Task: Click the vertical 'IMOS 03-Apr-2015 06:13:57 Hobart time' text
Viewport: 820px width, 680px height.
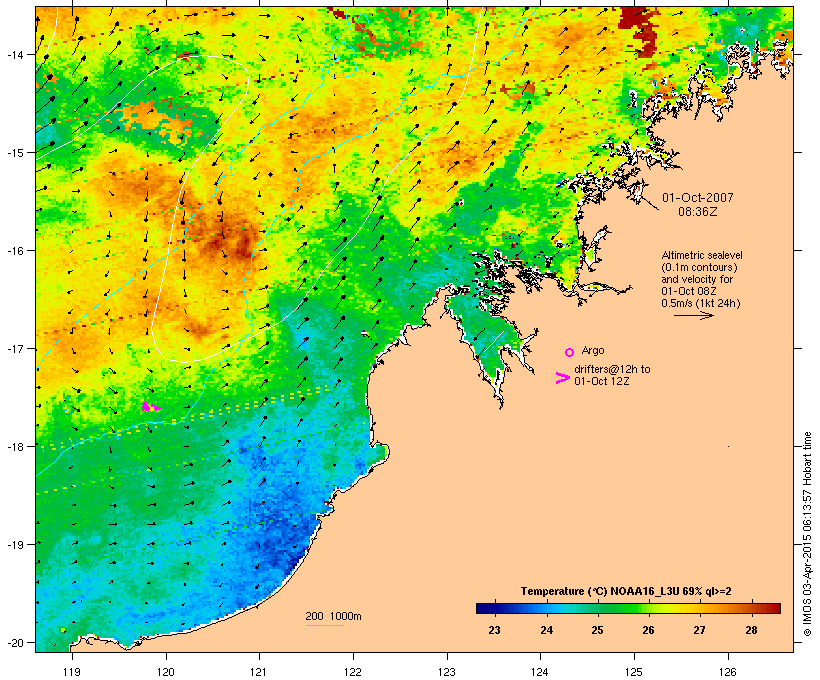Action: tap(807, 534)
